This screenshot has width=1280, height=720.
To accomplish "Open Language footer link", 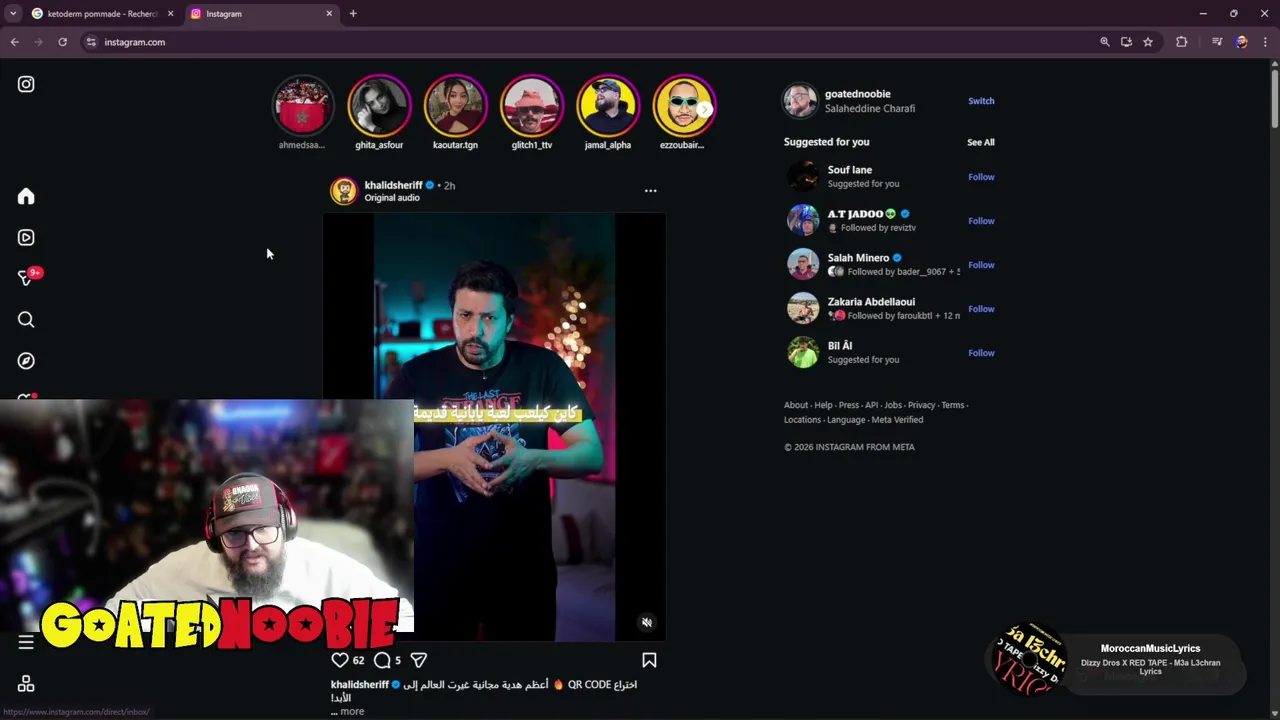I will (x=846, y=420).
